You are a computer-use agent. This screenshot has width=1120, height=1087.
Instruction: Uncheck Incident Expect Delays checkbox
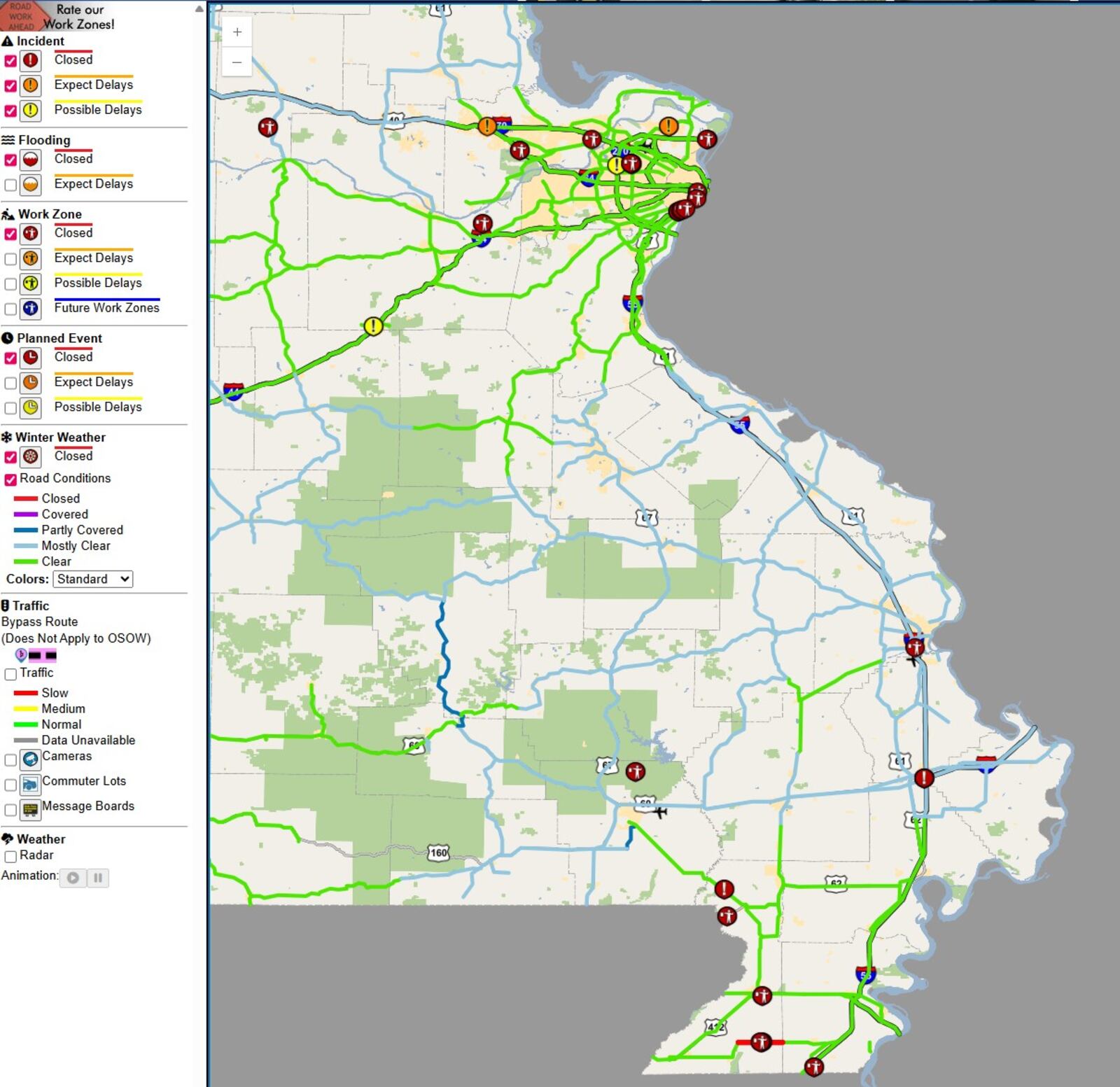pyautogui.click(x=10, y=86)
